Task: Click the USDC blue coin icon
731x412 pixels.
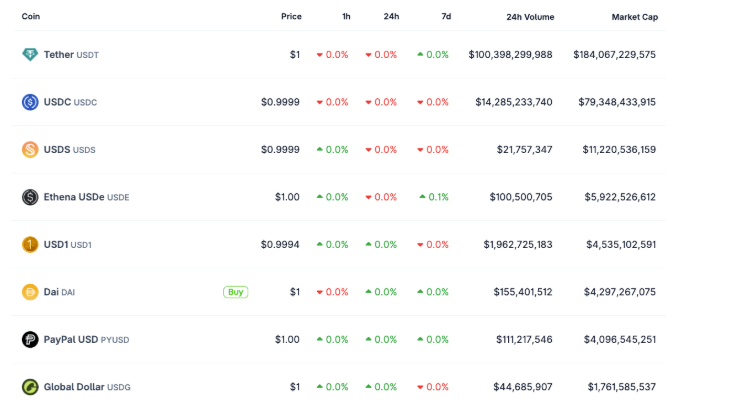Action: [x=30, y=102]
